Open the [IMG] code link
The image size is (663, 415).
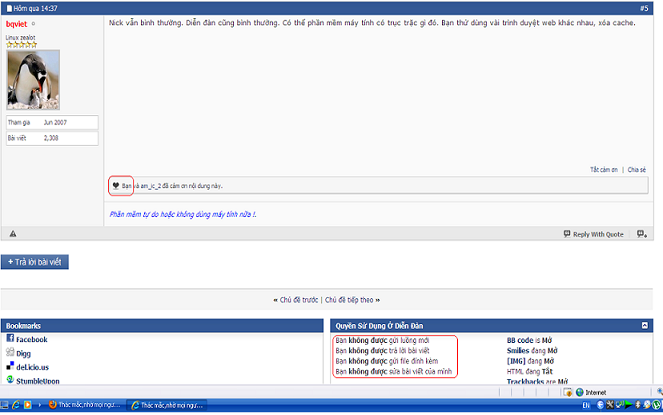tap(516, 361)
